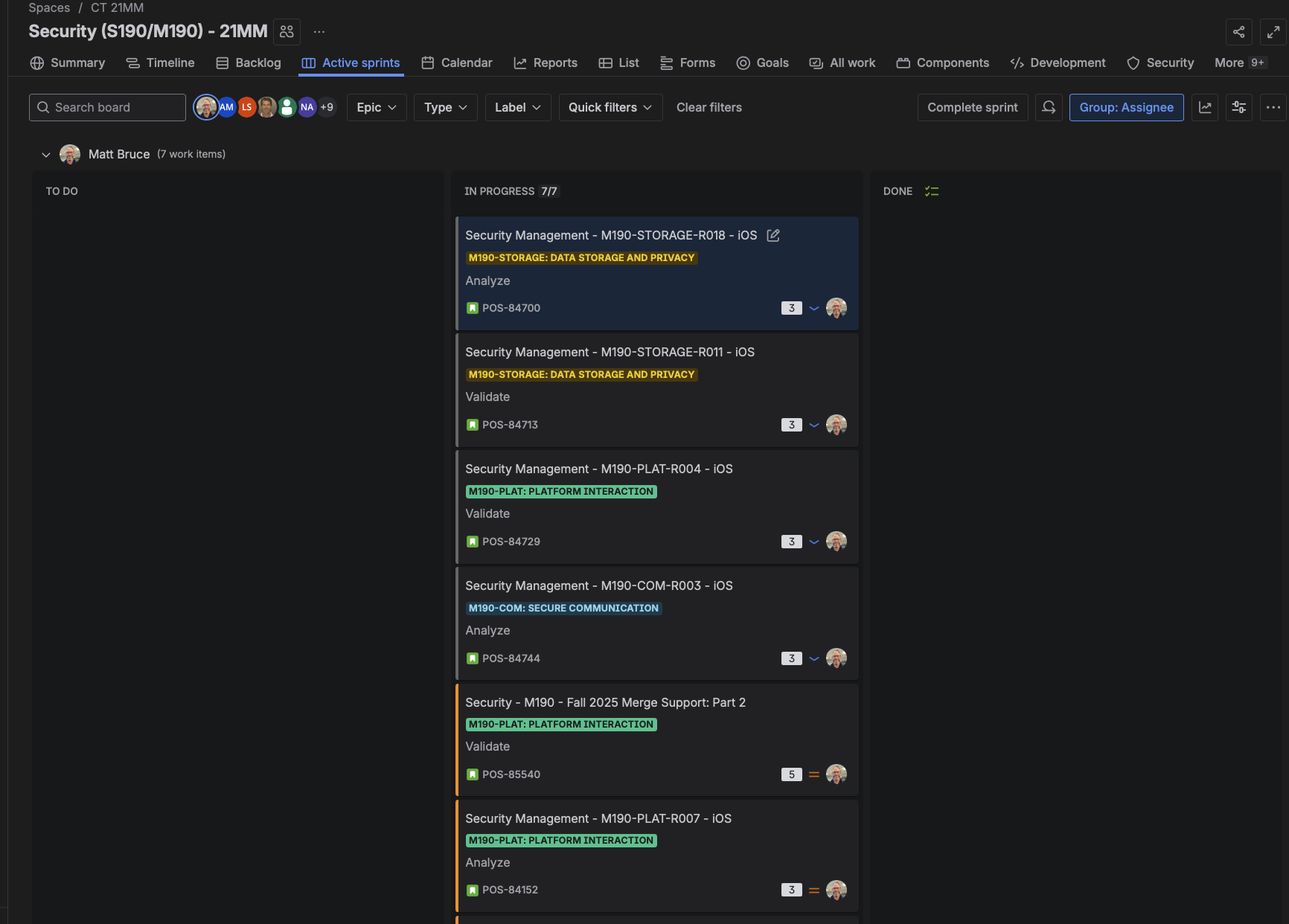Screen dimensions: 1289x924
Task: Switch to the Backlog tab
Action: (x=249, y=63)
